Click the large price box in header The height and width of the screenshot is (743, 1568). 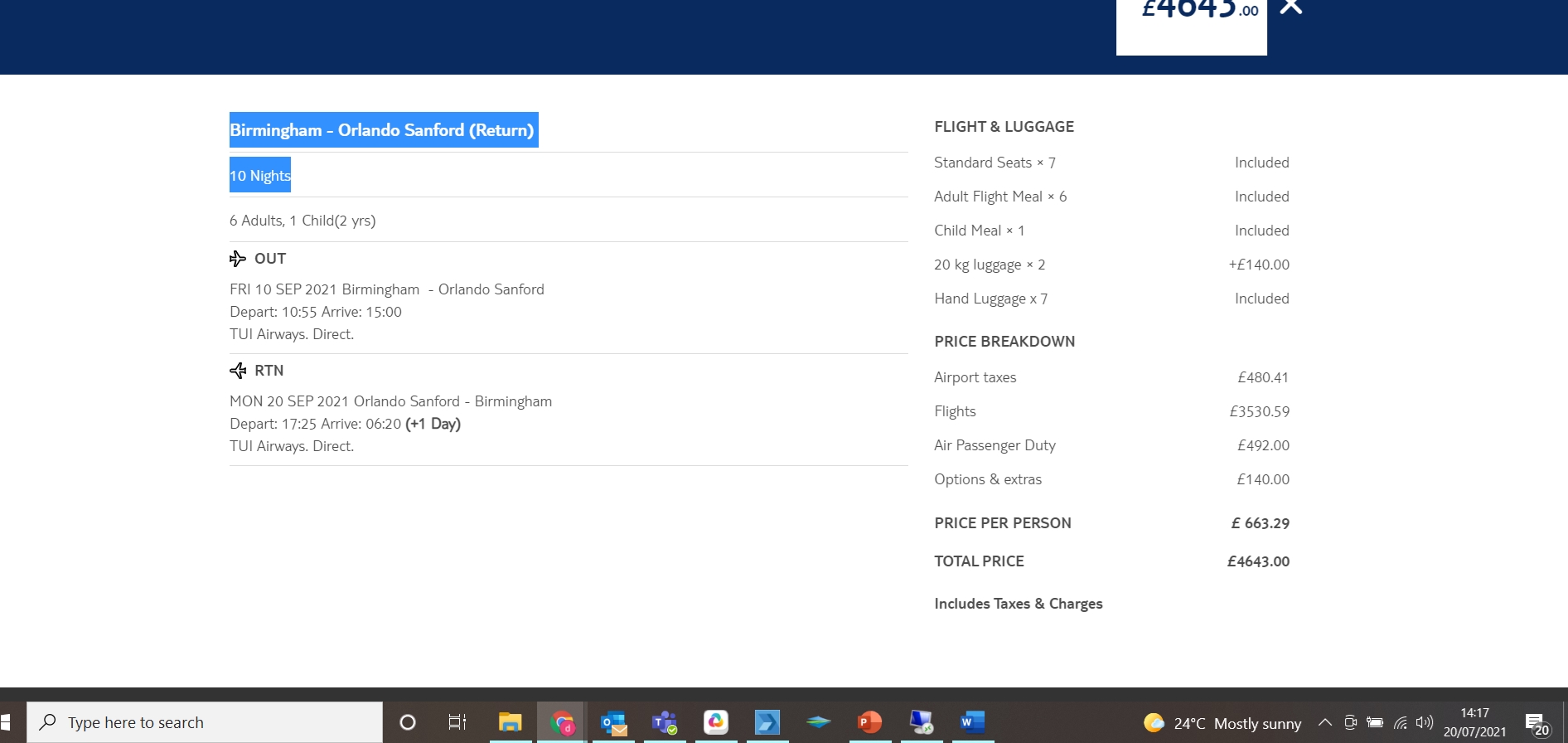pos(1192,27)
